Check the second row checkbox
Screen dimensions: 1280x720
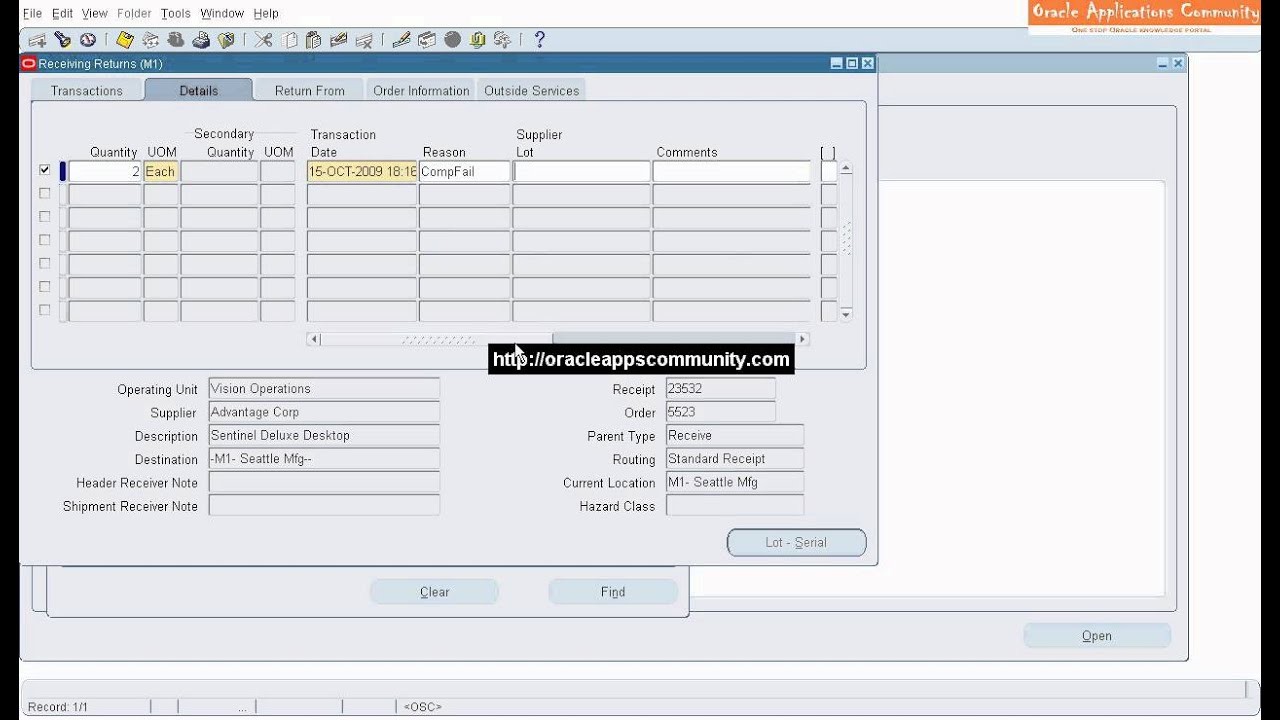[44, 194]
